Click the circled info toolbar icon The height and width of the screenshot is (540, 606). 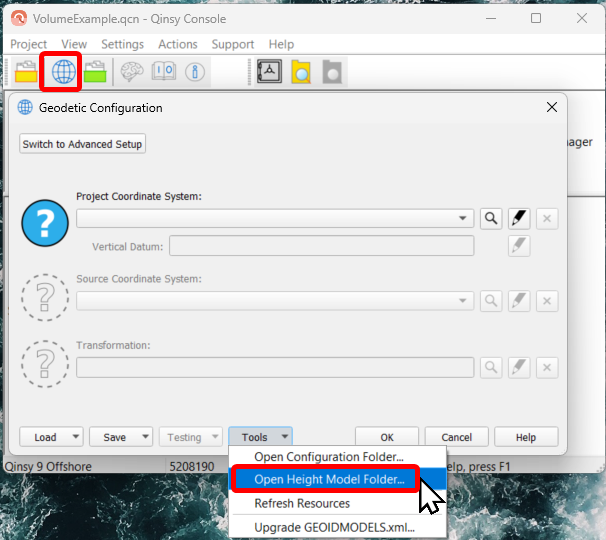click(195, 72)
